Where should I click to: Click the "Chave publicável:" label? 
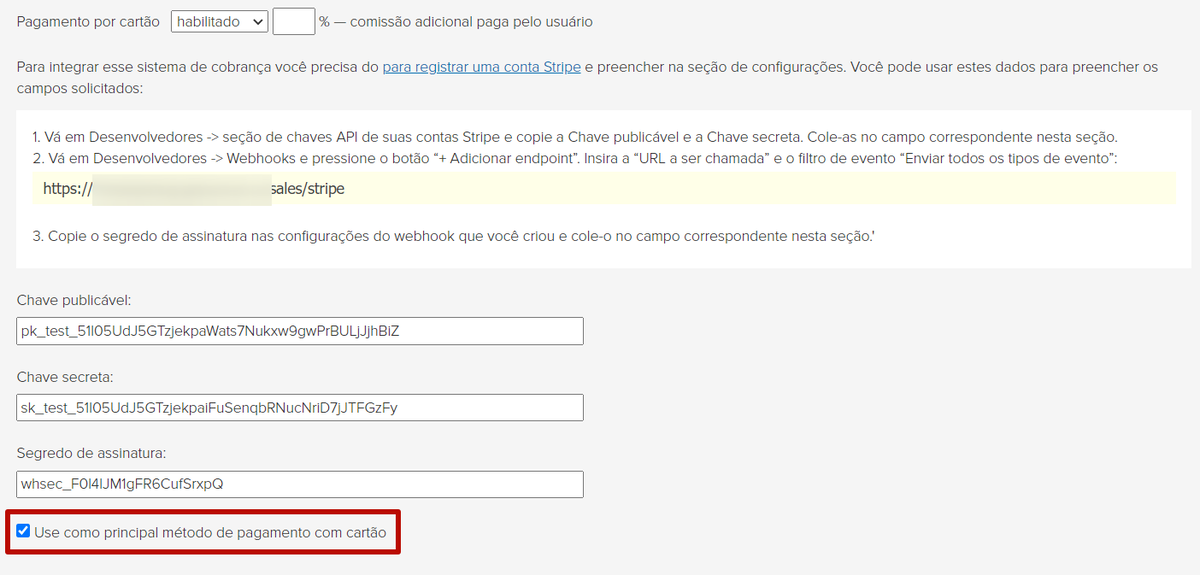[x=74, y=300]
